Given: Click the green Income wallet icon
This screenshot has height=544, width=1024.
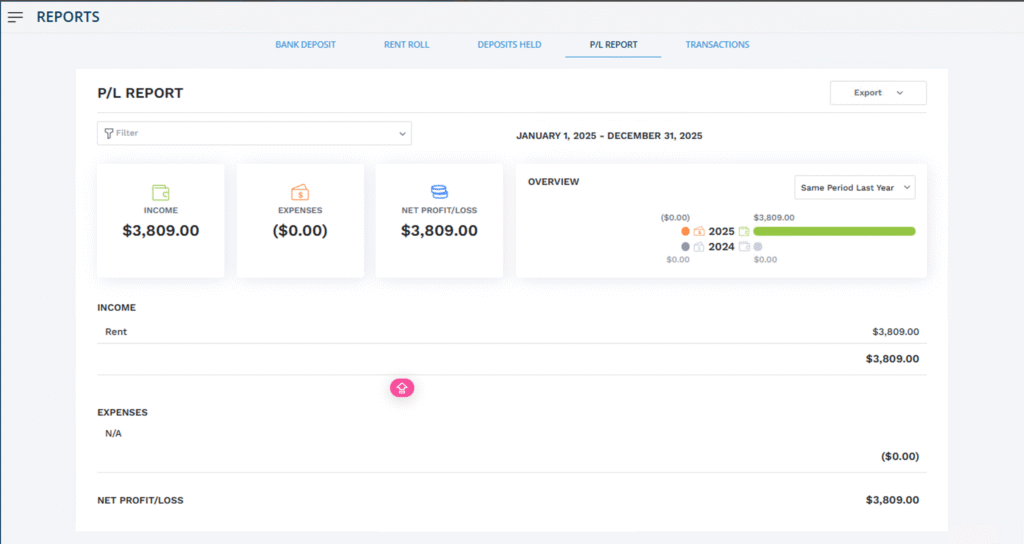Looking at the screenshot, I should point(160,192).
